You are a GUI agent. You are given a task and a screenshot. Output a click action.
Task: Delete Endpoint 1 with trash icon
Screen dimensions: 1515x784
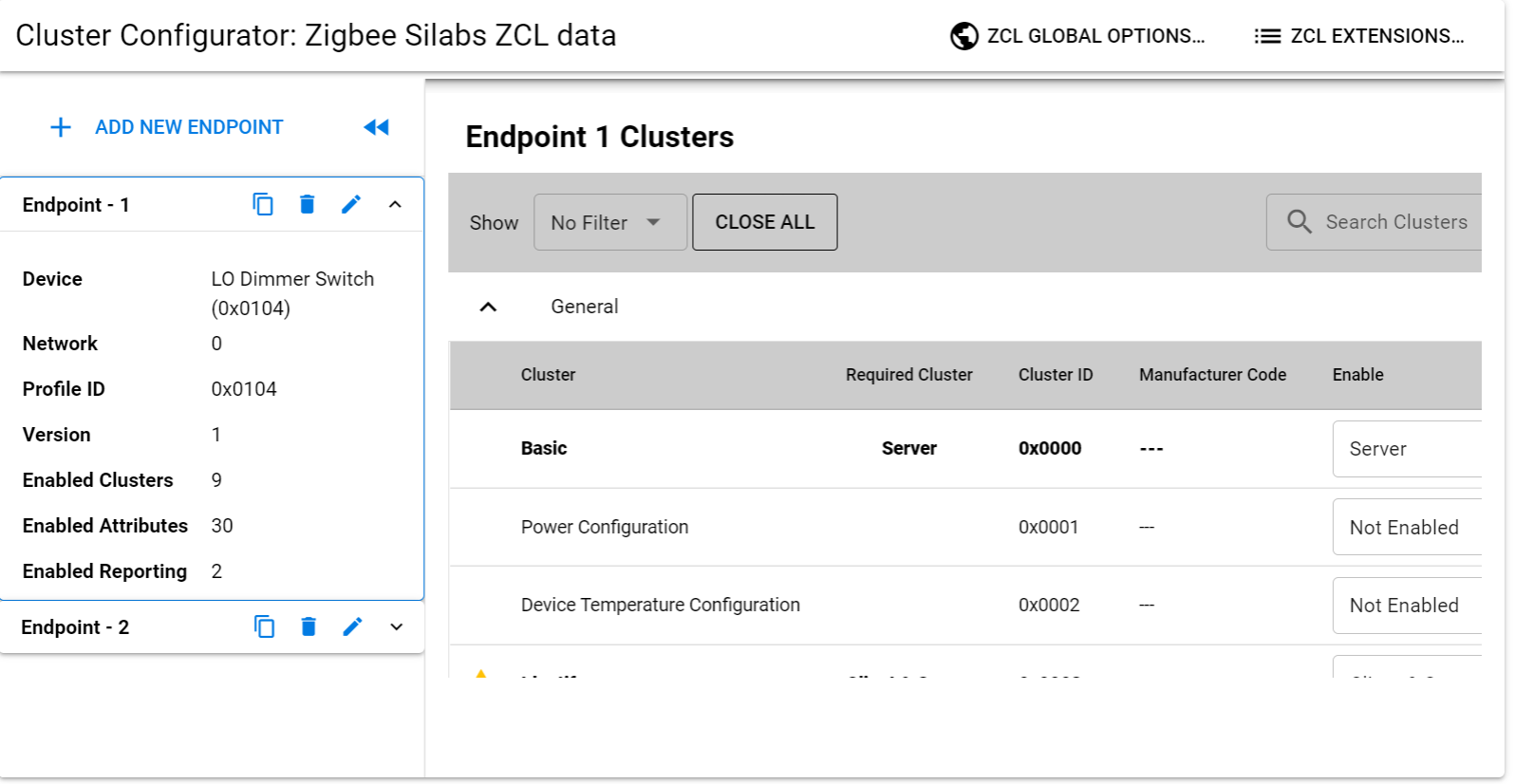pyautogui.click(x=307, y=204)
